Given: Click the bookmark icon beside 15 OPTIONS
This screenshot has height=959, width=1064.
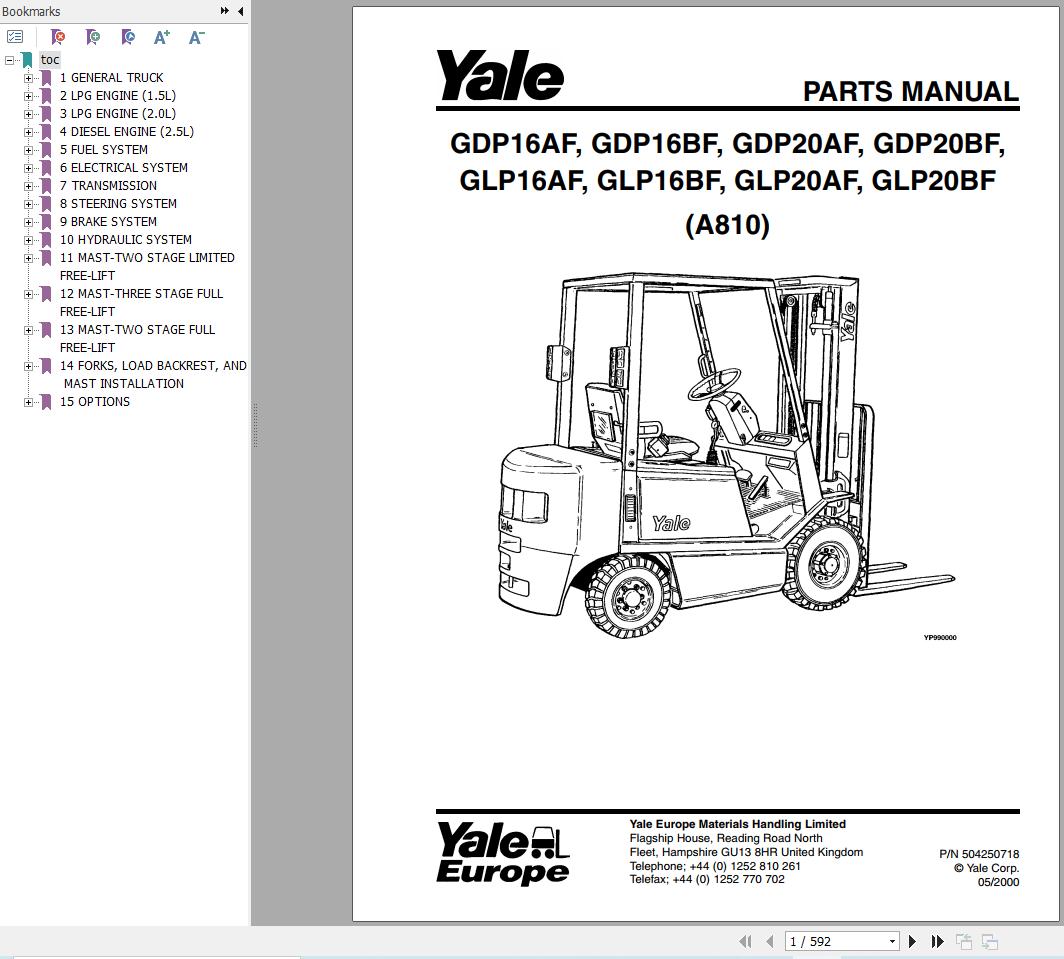Looking at the screenshot, I should click(x=46, y=402).
